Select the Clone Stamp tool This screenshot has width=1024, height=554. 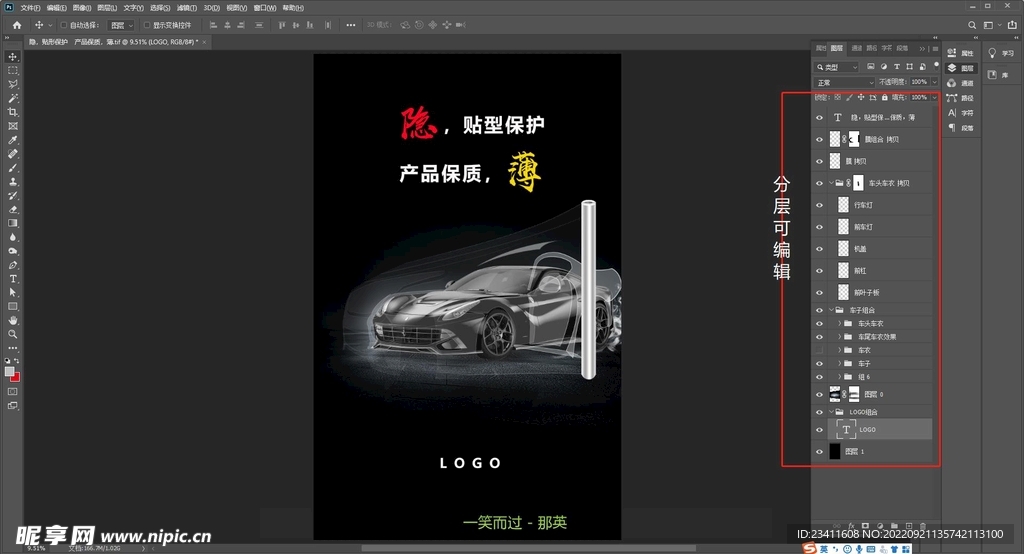[12, 182]
